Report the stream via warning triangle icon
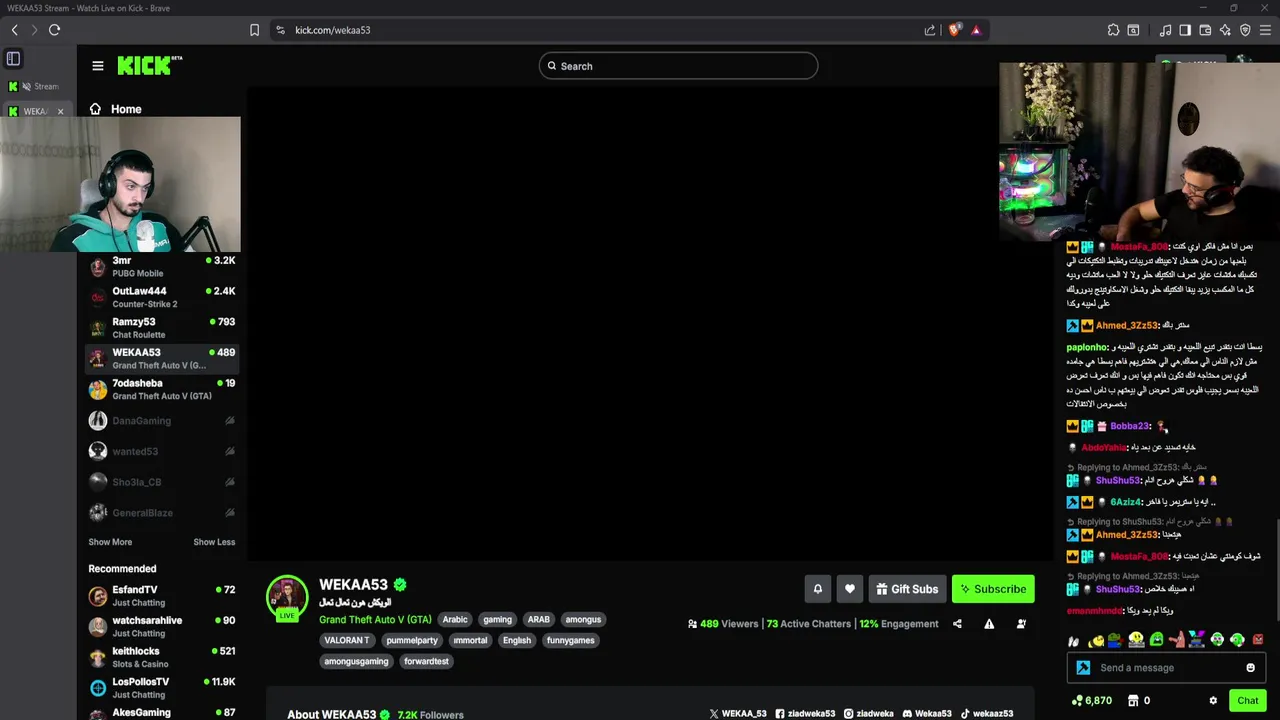1280x720 pixels. point(989,624)
